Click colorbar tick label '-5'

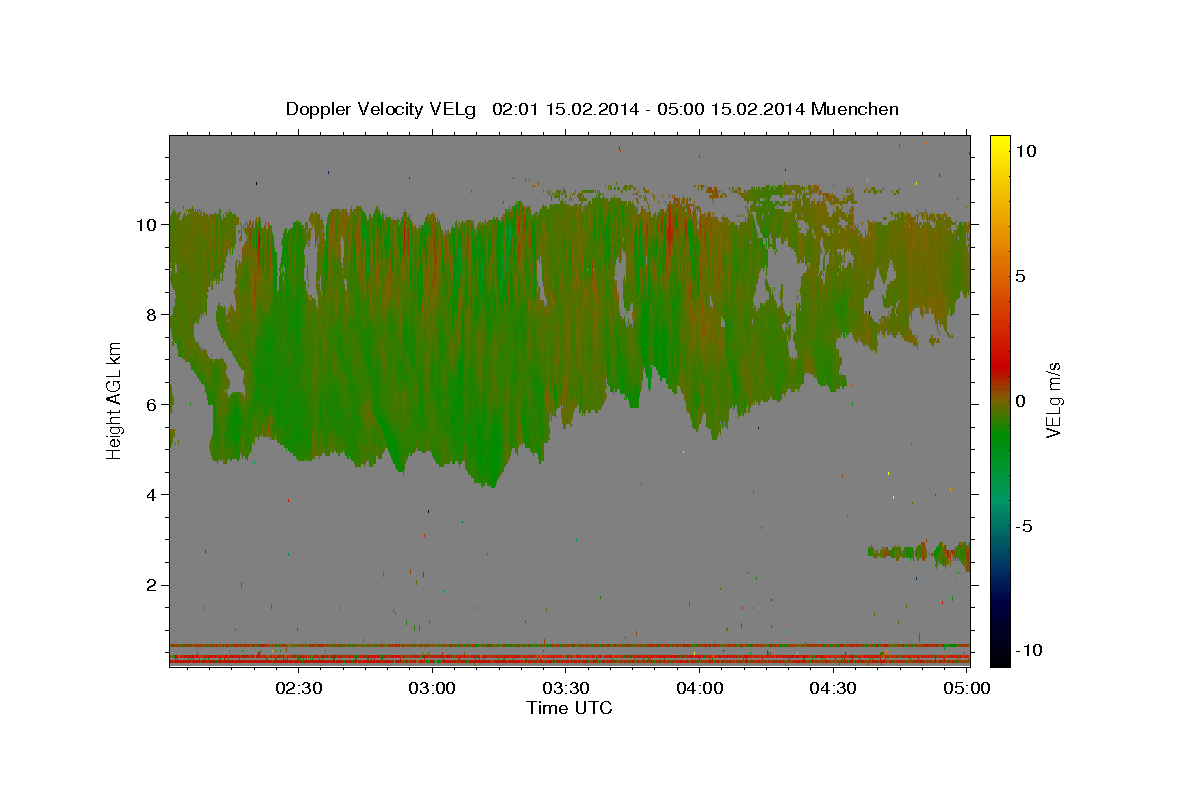click(x=1024, y=526)
